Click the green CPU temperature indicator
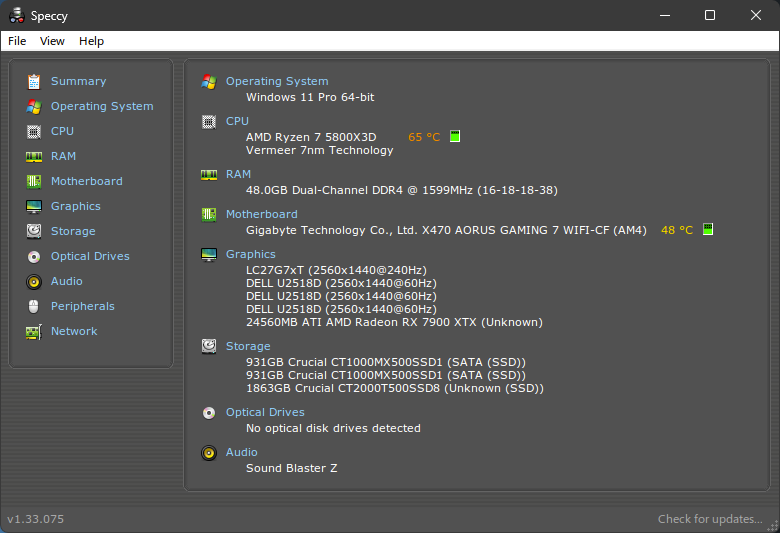This screenshot has width=780, height=533. [x=455, y=137]
